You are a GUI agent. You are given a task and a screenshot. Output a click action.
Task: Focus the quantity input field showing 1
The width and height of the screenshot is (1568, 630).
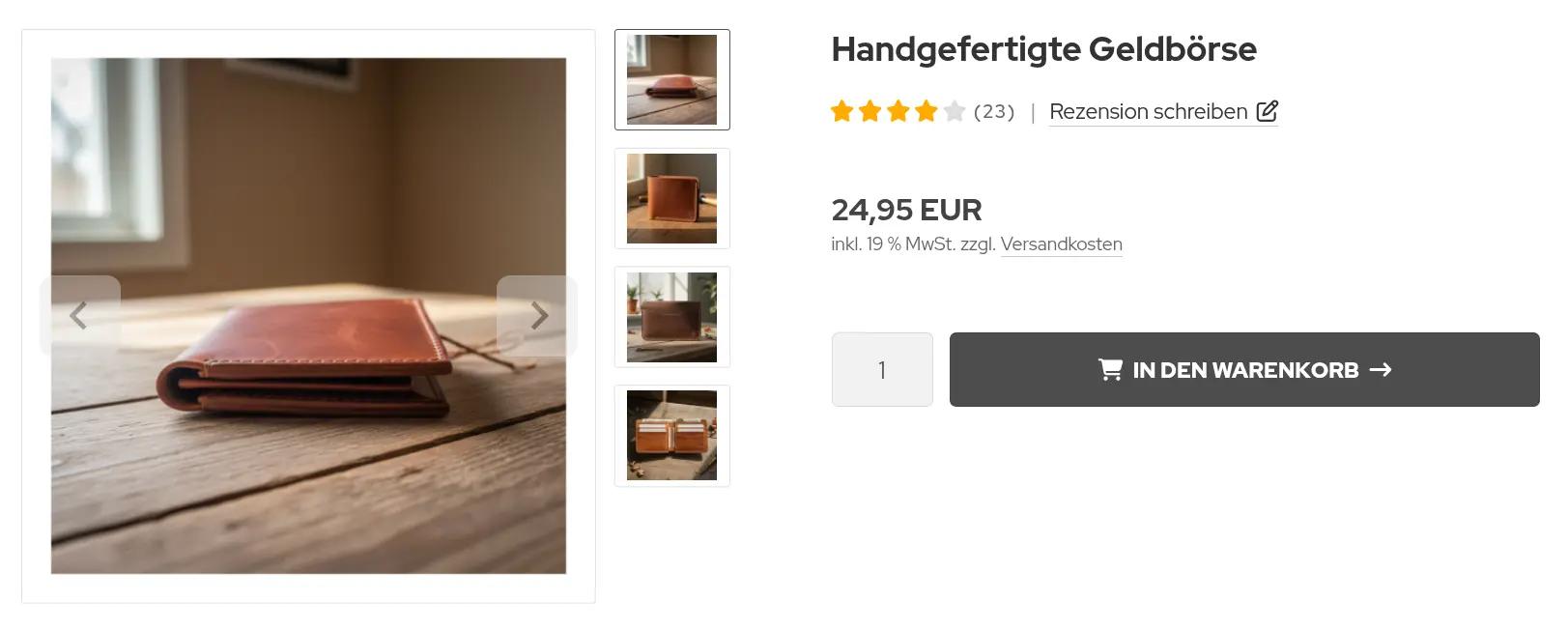(x=882, y=369)
